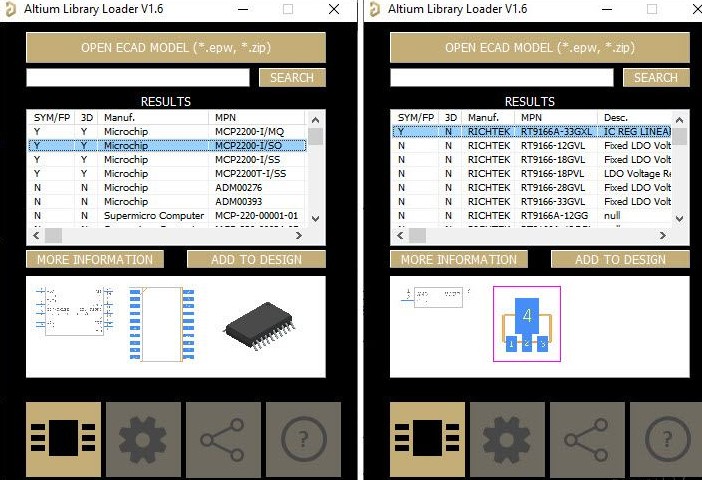Click scroll right arrow in right results list
702x480 pixels.
663,235
